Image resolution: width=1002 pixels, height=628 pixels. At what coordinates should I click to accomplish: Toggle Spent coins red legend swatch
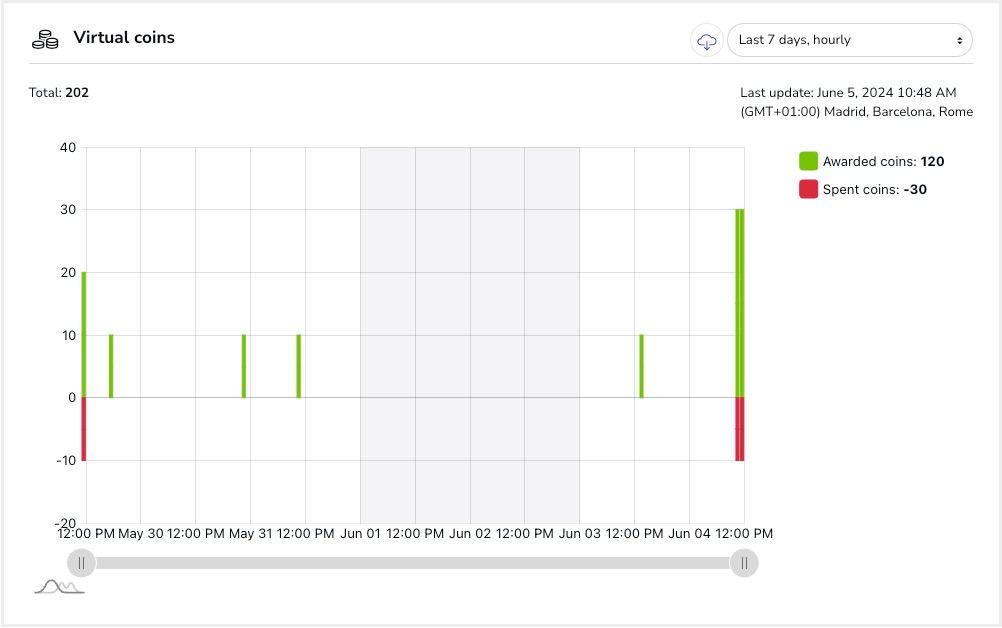tap(808, 189)
